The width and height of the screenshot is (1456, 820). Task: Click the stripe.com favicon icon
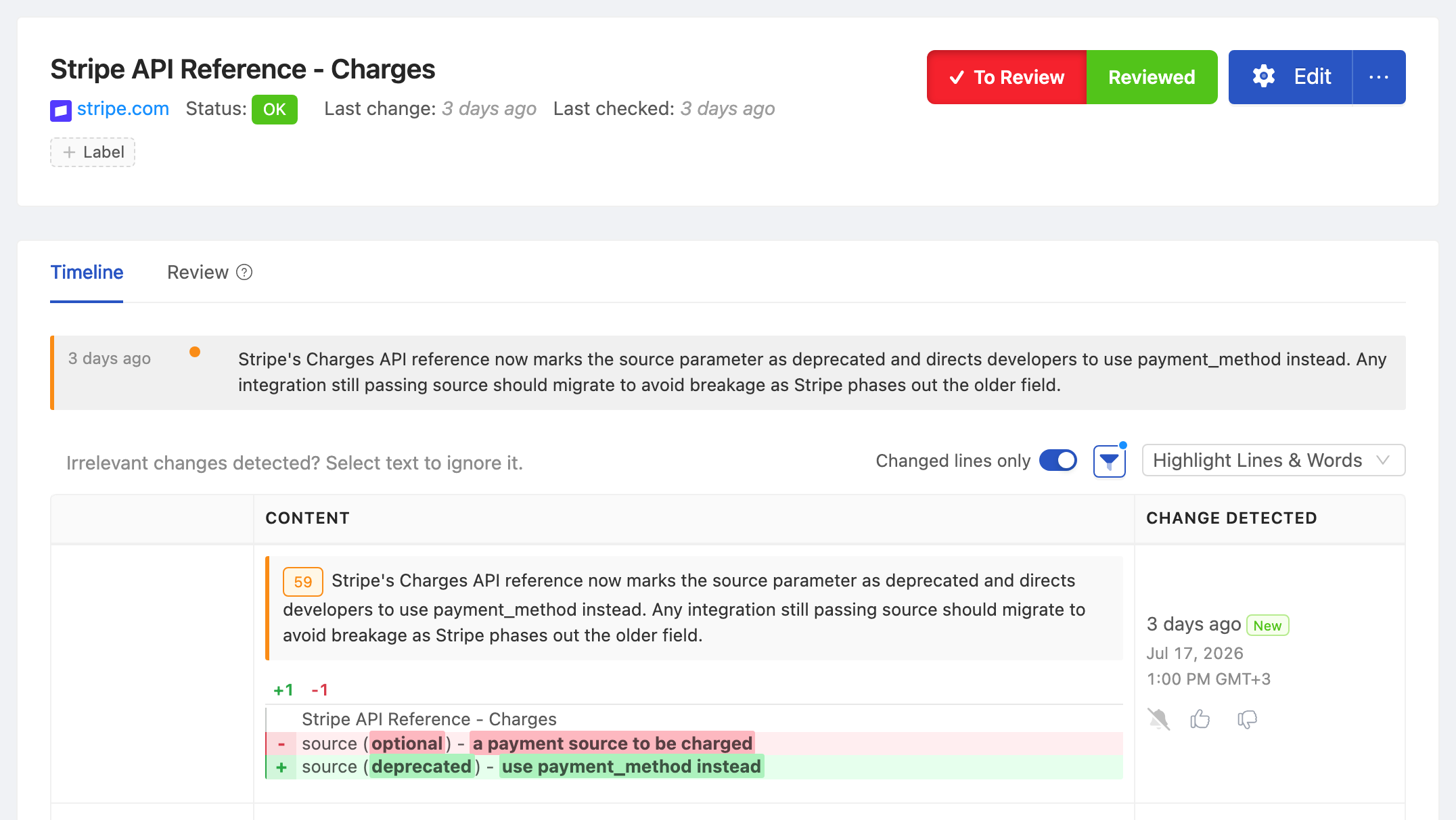tap(61, 110)
